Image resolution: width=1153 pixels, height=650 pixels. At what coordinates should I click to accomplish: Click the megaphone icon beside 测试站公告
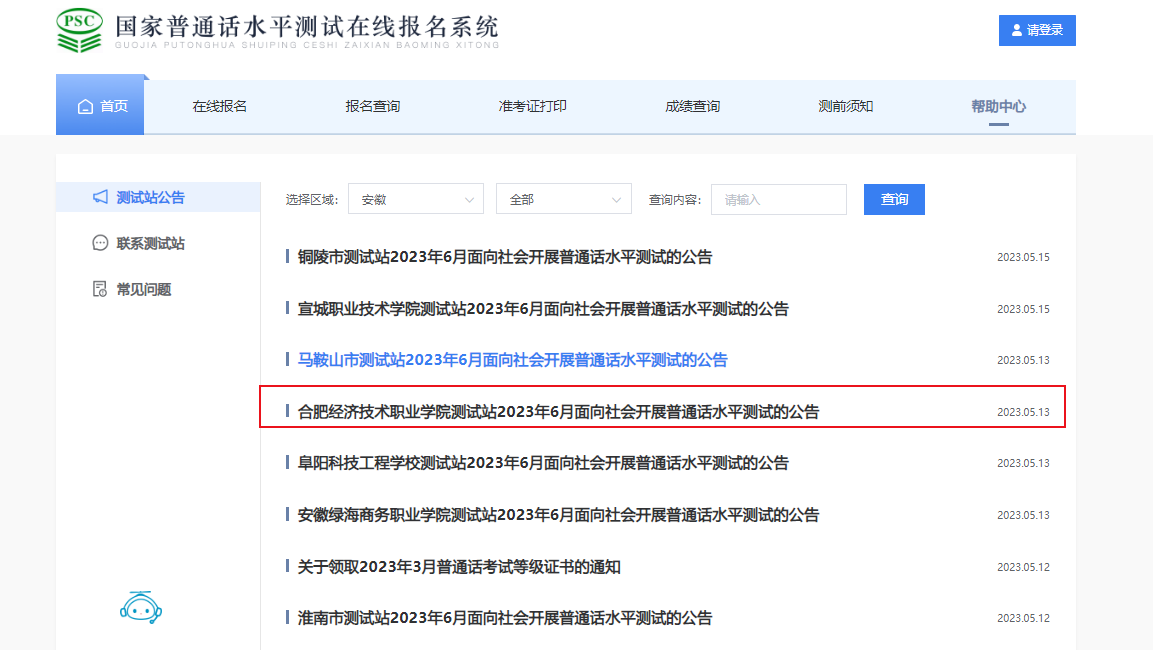(x=100, y=197)
